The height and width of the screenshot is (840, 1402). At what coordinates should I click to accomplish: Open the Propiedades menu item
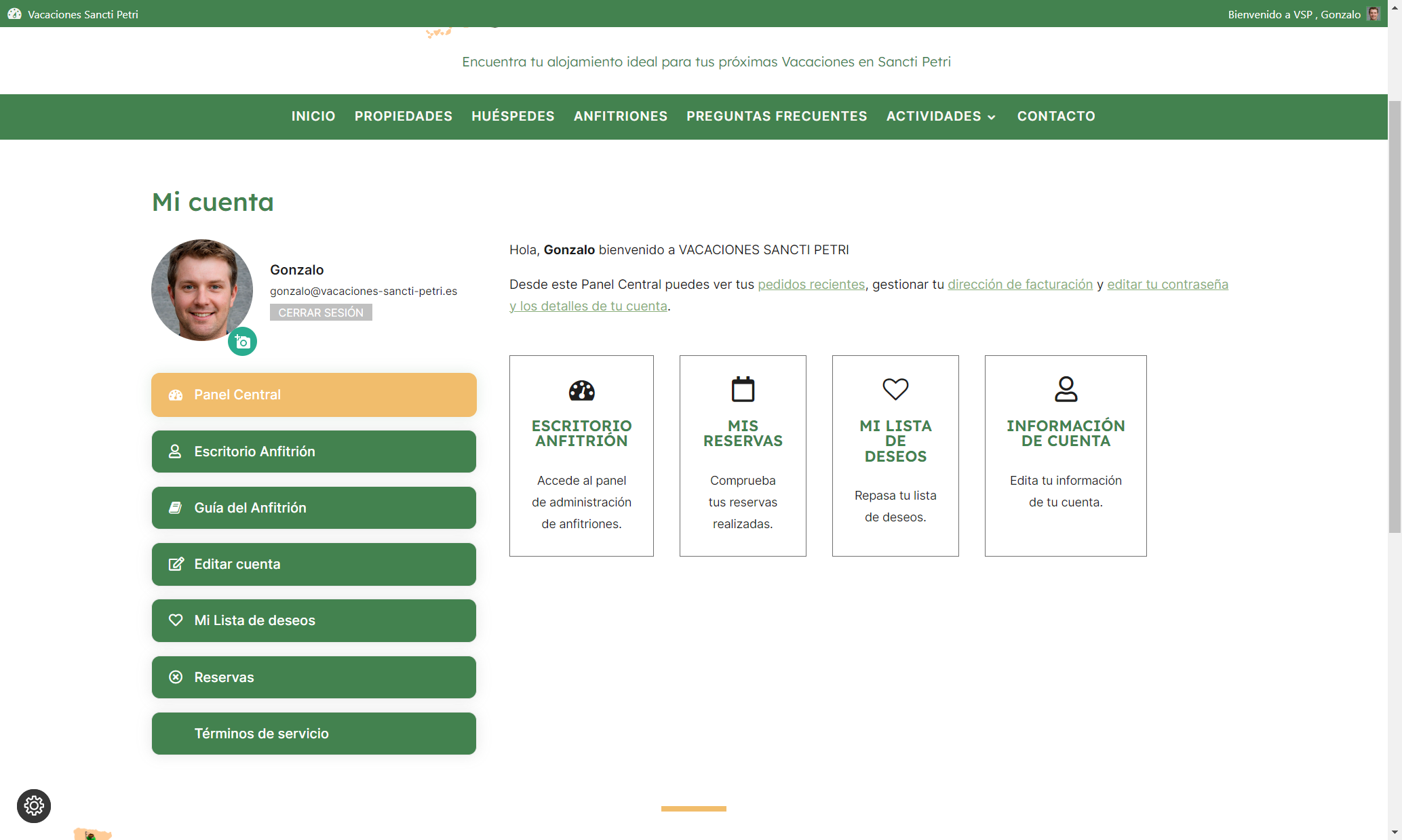coord(404,116)
